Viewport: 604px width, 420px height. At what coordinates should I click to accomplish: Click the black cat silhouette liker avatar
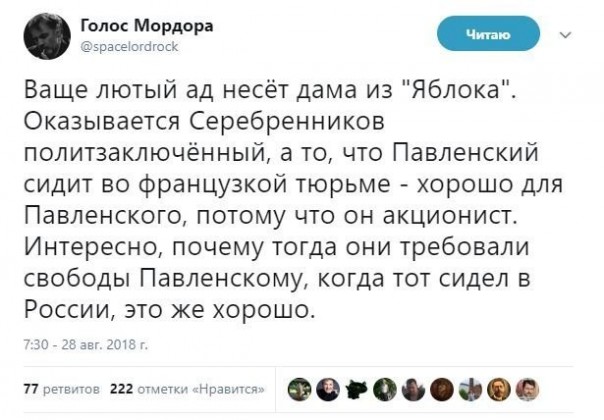point(355,390)
